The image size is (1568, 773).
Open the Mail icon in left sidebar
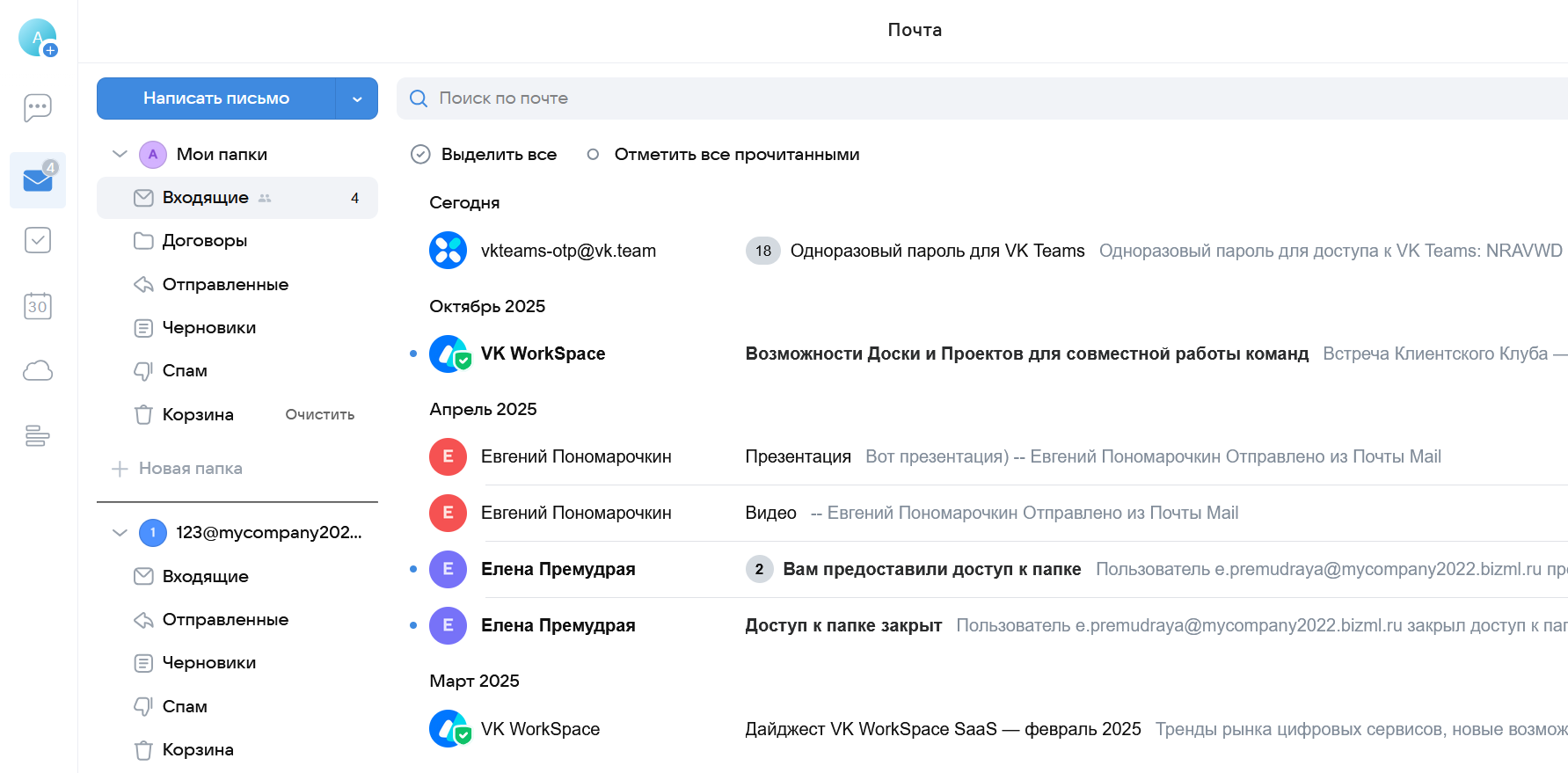[37, 179]
